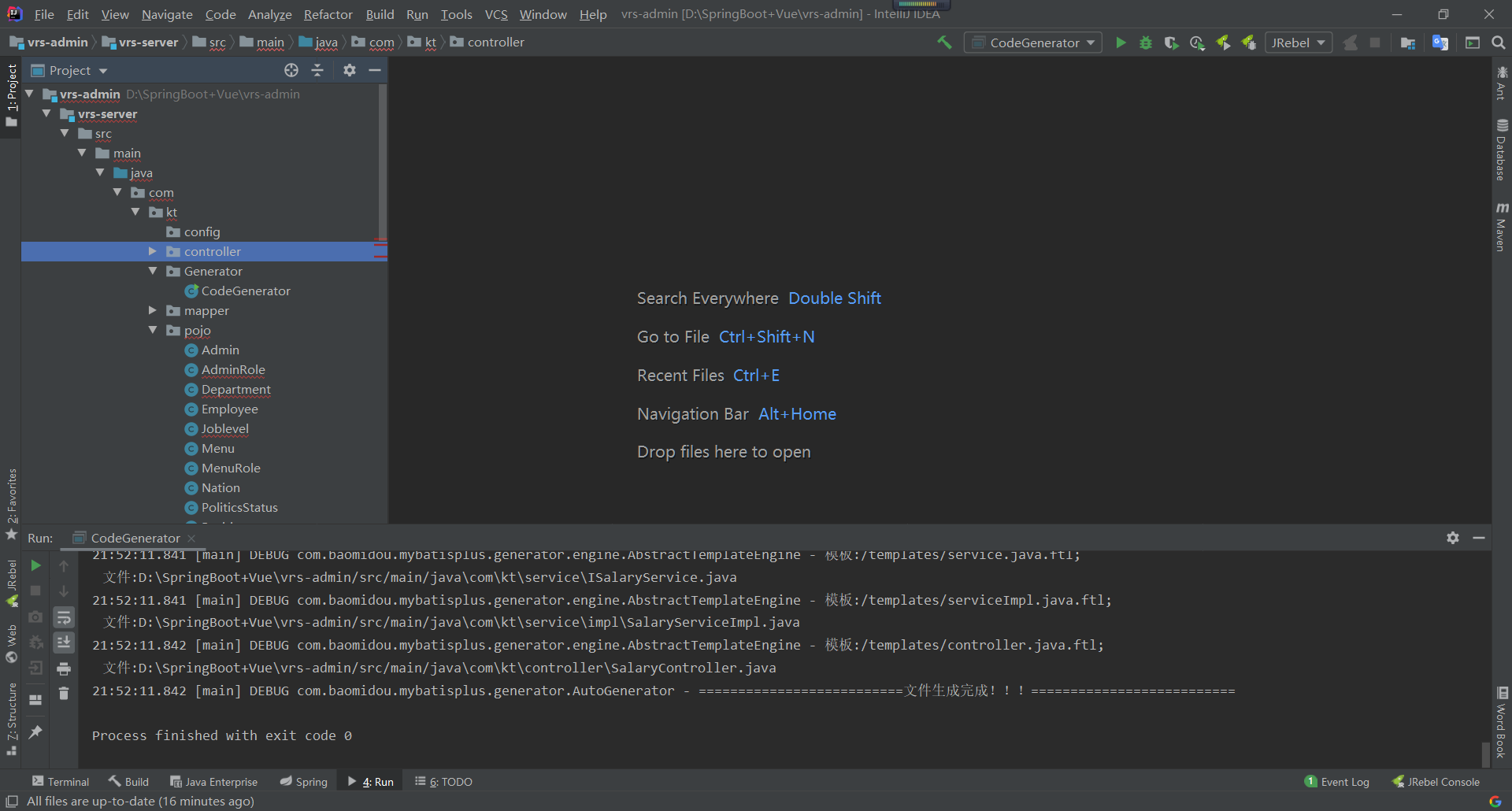This screenshot has height=811, width=1512.
Task: Click the Build Project hammer icon
Action: [943, 43]
